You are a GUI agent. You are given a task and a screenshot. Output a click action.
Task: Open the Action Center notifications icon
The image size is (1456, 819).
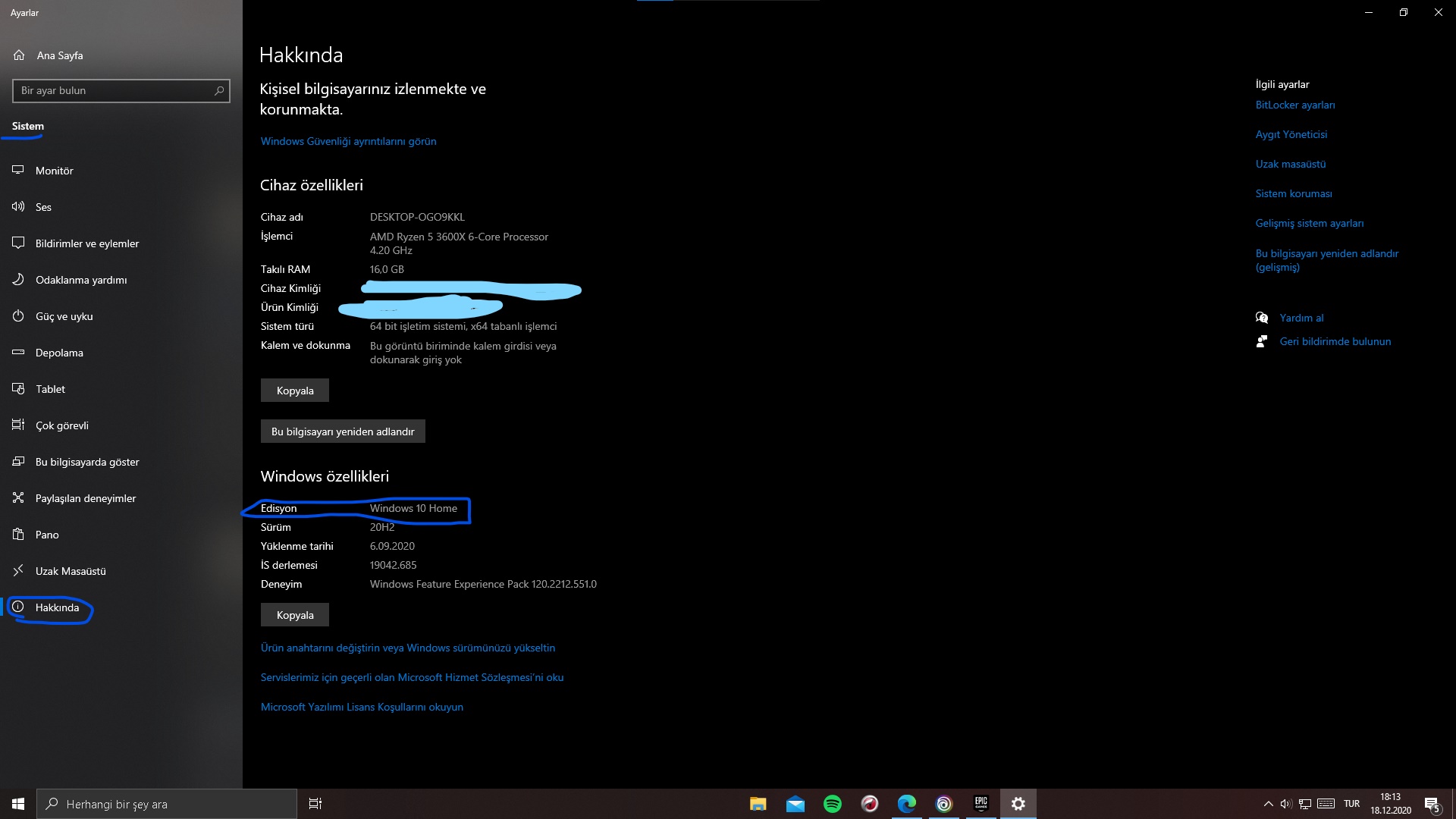tap(1432, 804)
